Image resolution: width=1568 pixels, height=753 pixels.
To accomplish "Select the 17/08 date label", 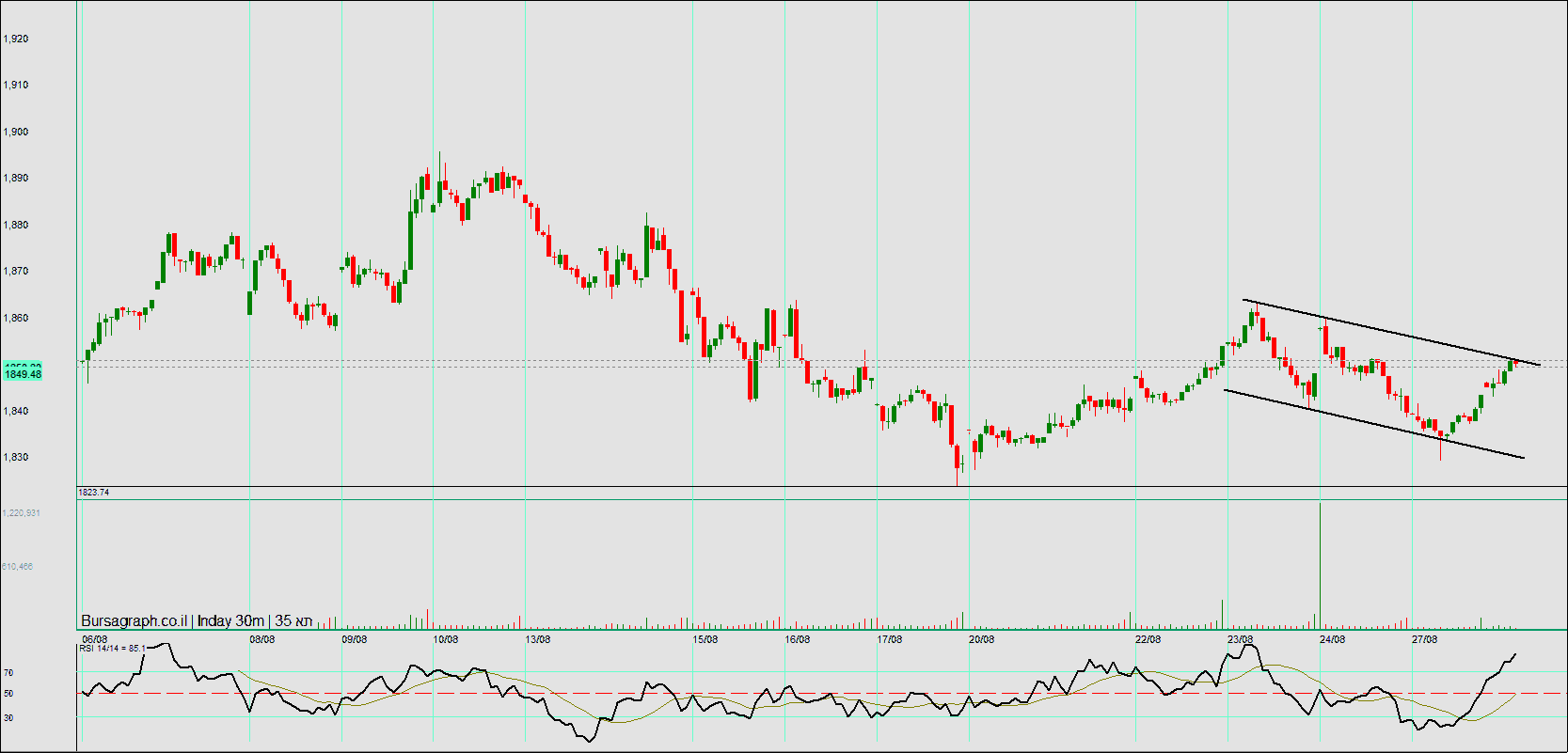I will (890, 639).
